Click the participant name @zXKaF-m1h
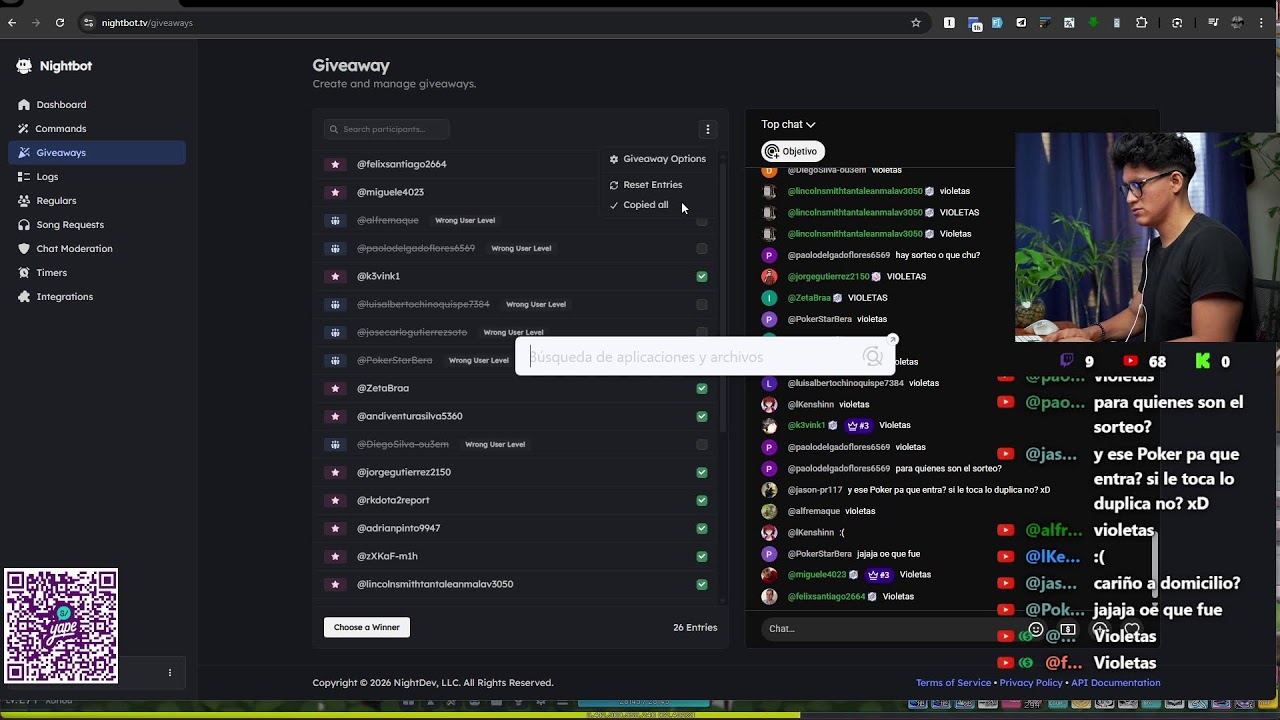The width and height of the screenshot is (1280, 720). point(387,556)
